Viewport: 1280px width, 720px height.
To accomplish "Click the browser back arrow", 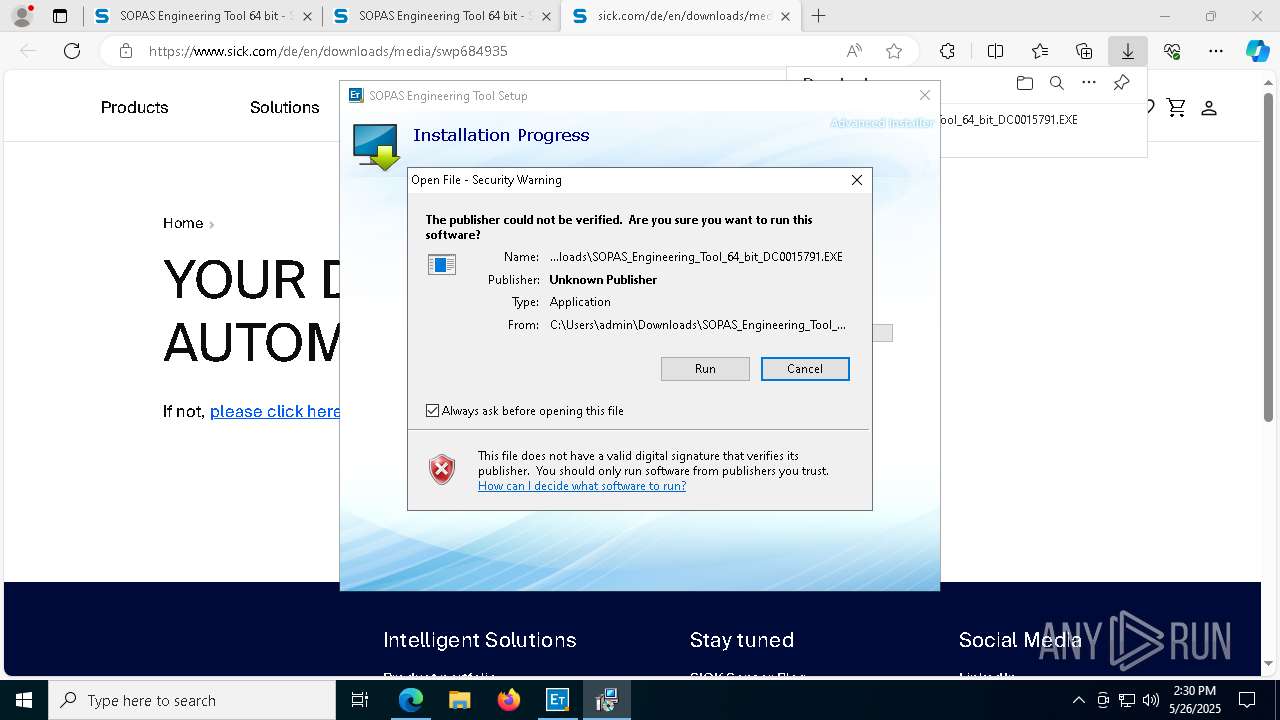I will [28, 51].
